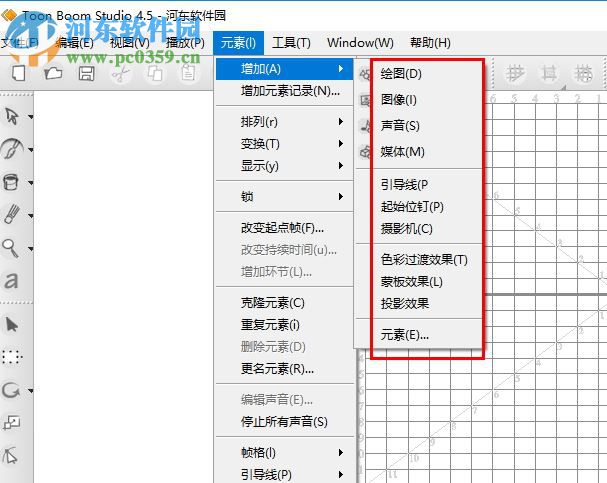Add a 引导线(P guide element
The width and height of the screenshot is (607, 483).
tap(418, 185)
